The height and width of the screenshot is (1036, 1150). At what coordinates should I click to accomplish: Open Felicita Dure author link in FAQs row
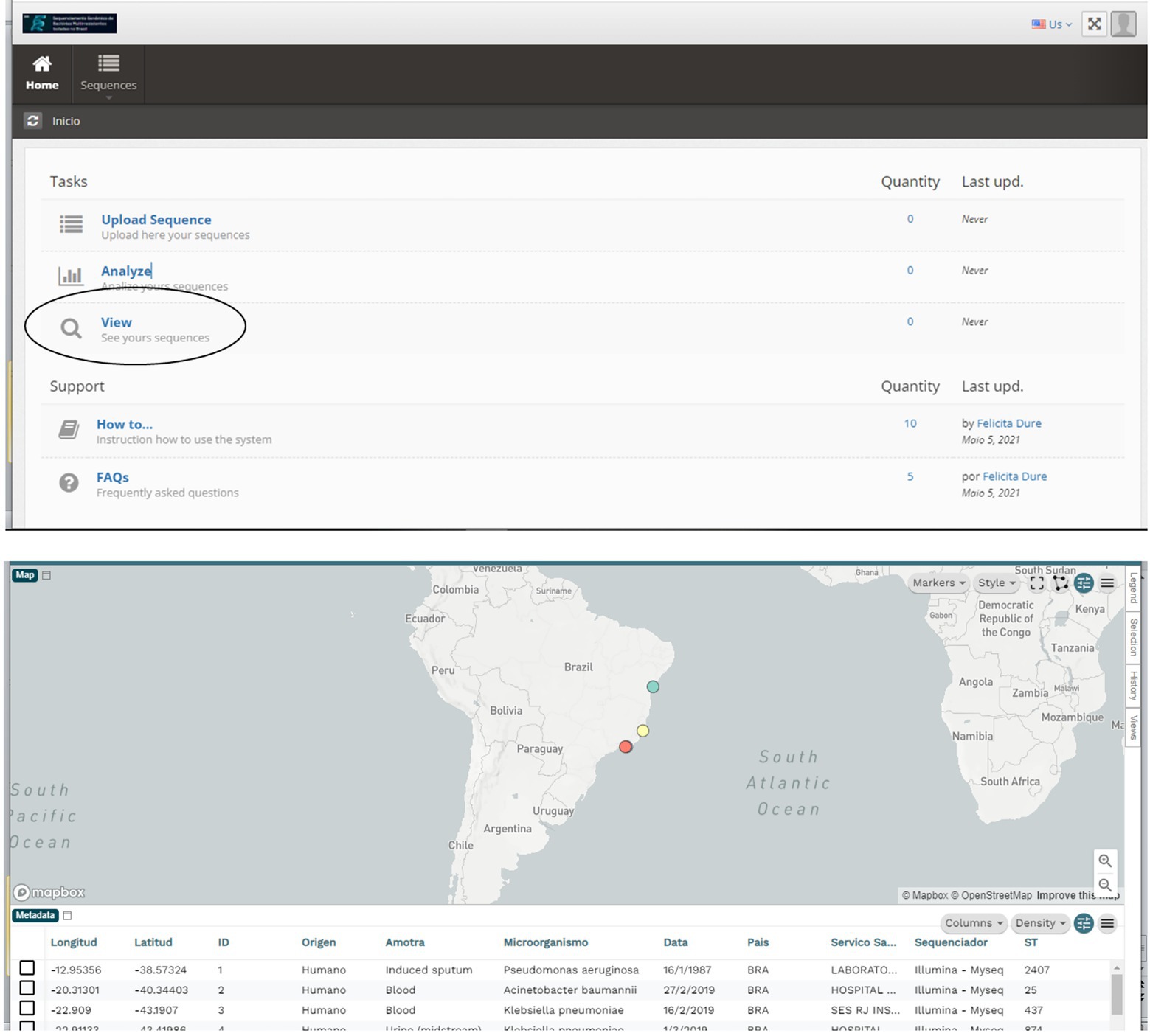tap(1015, 476)
